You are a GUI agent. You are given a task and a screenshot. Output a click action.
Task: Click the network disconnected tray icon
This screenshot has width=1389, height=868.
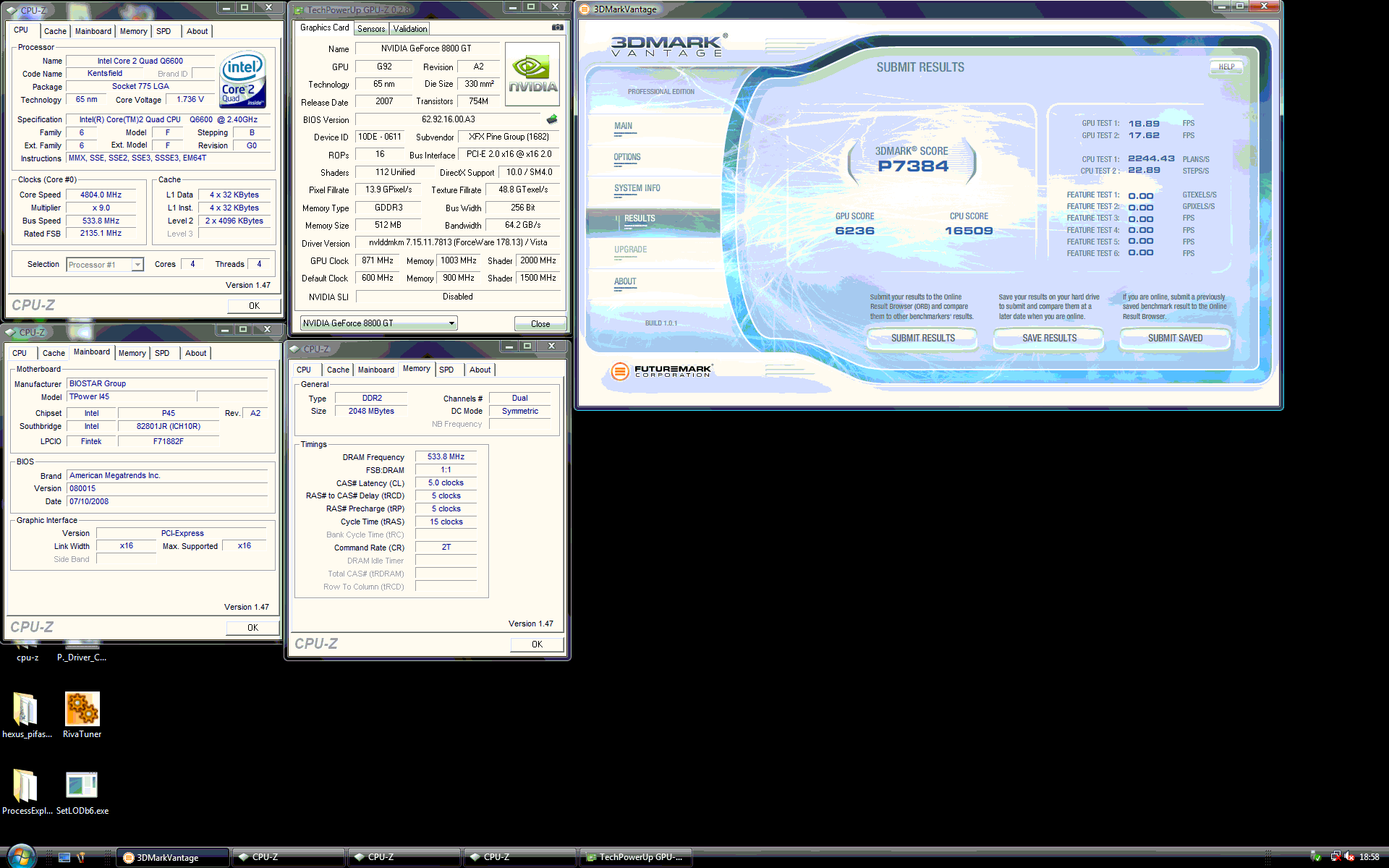(x=1335, y=857)
